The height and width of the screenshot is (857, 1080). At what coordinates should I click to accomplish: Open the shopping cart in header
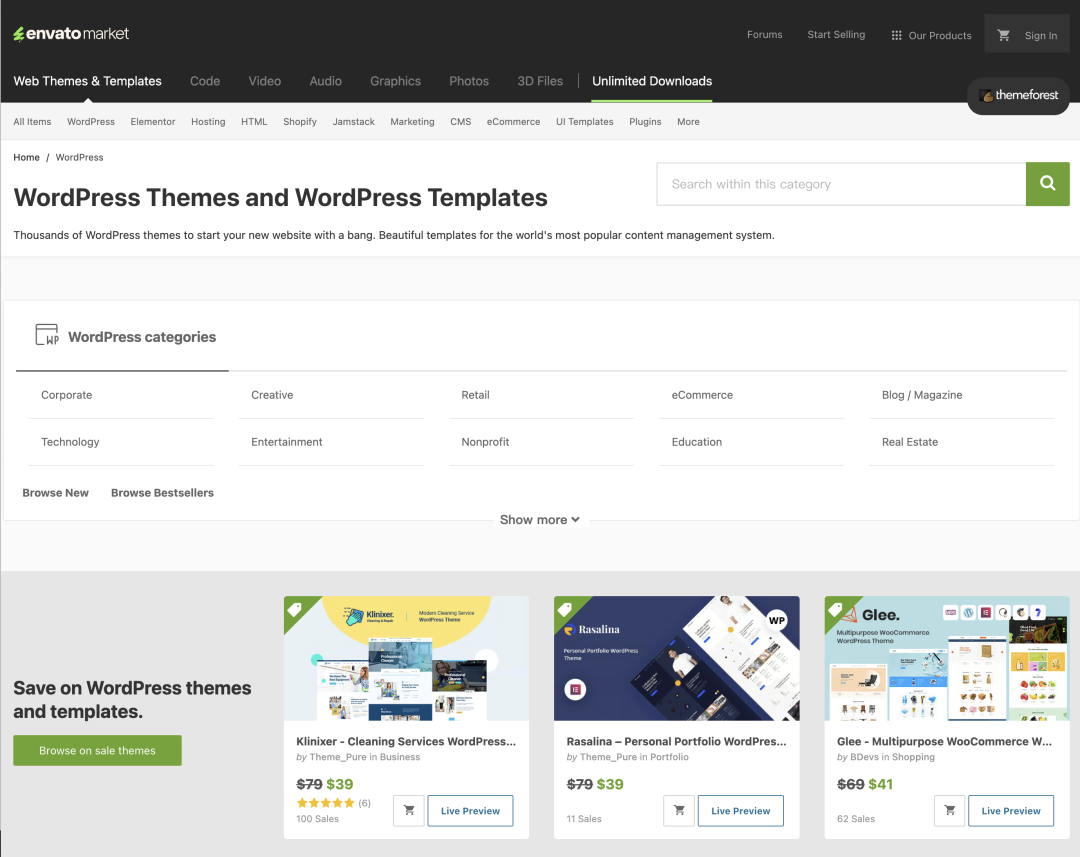[x=1004, y=35]
